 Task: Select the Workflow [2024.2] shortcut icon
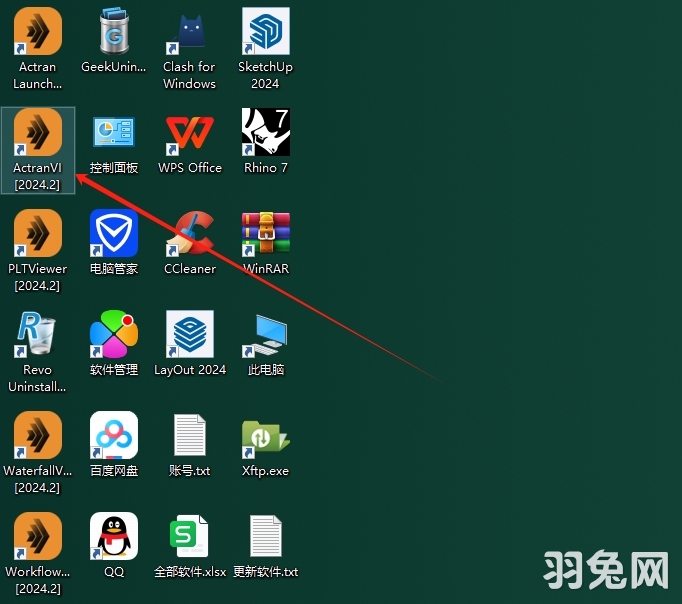coord(38,537)
